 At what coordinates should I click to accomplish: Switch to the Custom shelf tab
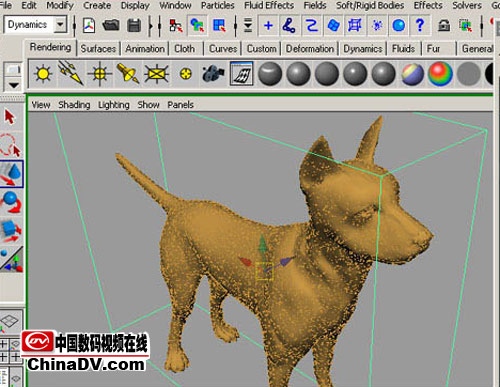tap(262, 49)
